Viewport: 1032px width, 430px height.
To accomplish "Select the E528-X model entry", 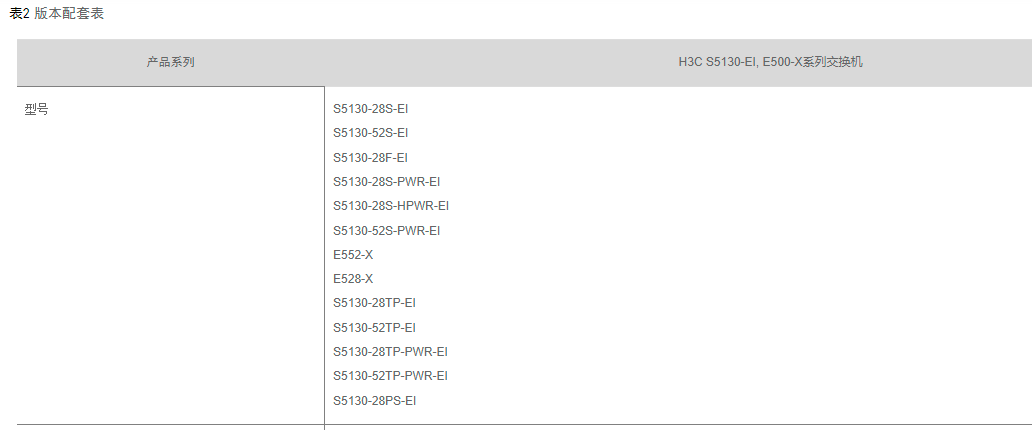I will tap(353, 279).
